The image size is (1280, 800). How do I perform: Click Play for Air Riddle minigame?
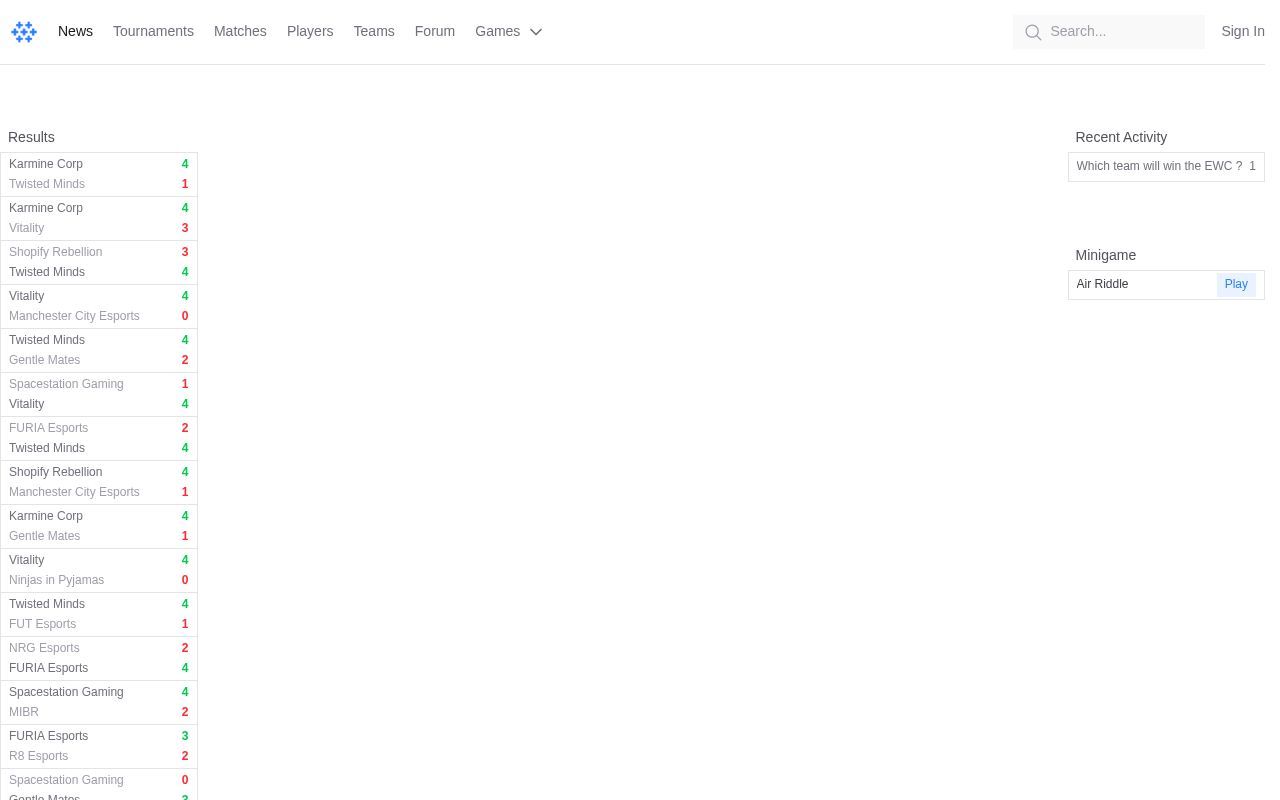pyautogui.click(x=1236, y=285)
